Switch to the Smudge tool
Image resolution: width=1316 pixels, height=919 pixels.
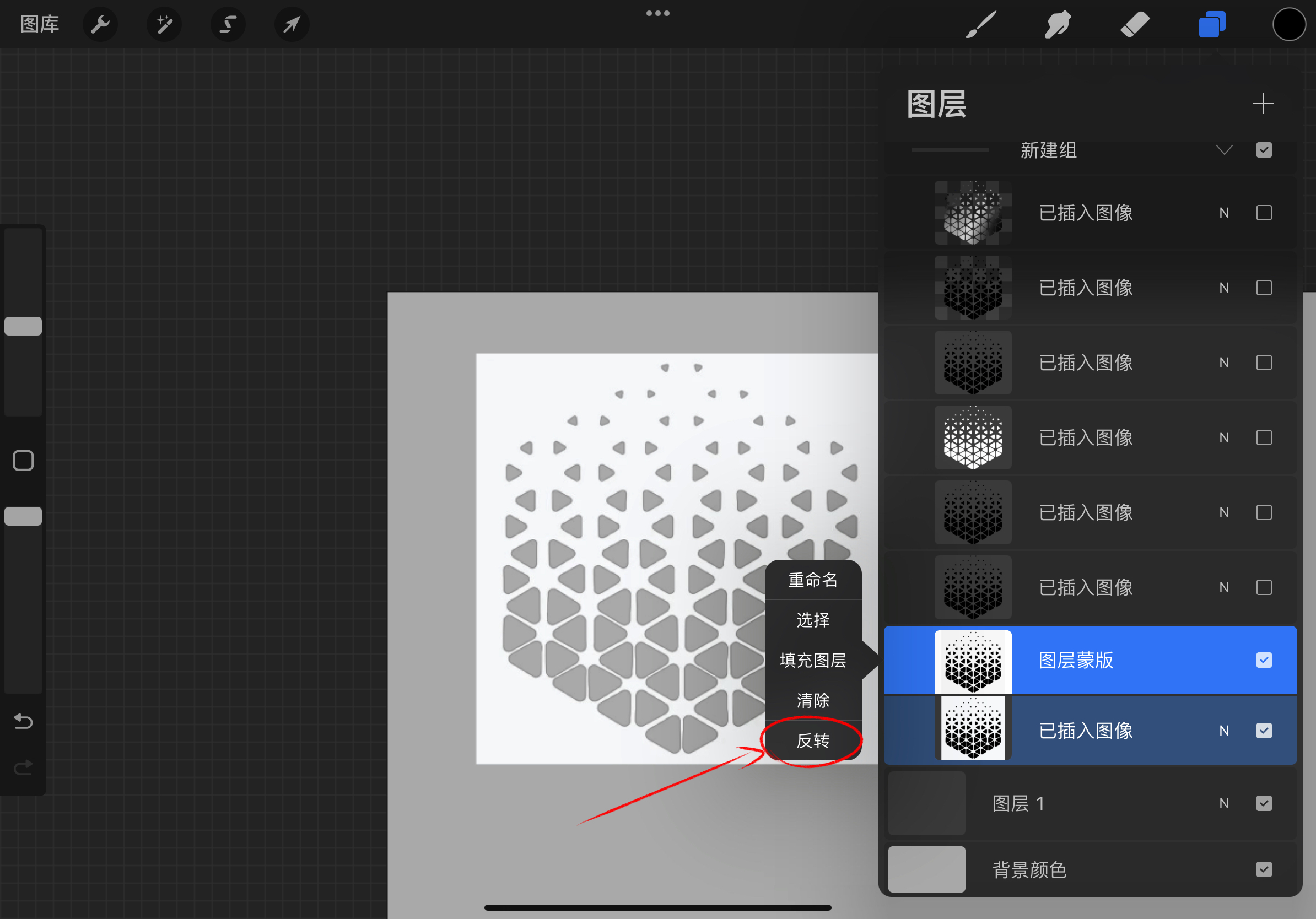click(1058, 24)
